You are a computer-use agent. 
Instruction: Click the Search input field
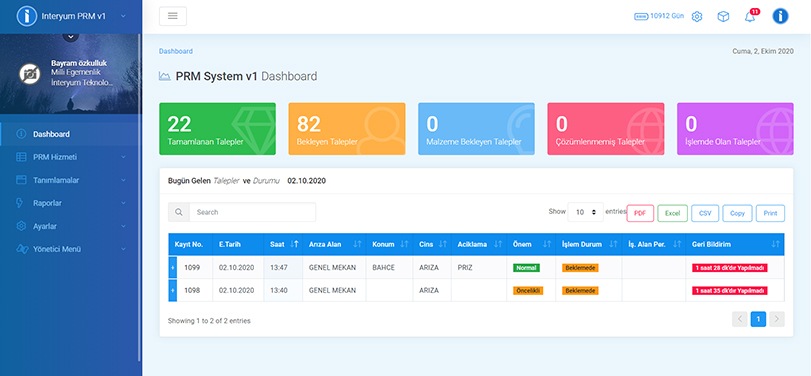(x=252, y=212)
